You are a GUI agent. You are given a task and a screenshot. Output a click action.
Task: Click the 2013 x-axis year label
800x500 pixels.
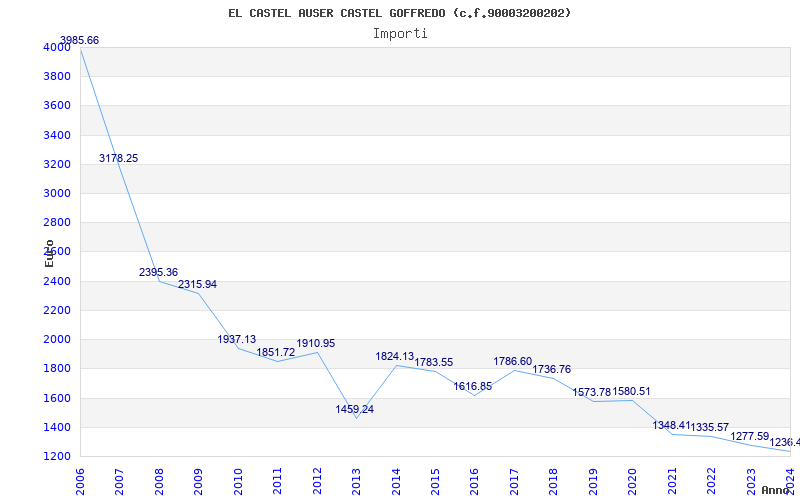(x=356, y=482)
